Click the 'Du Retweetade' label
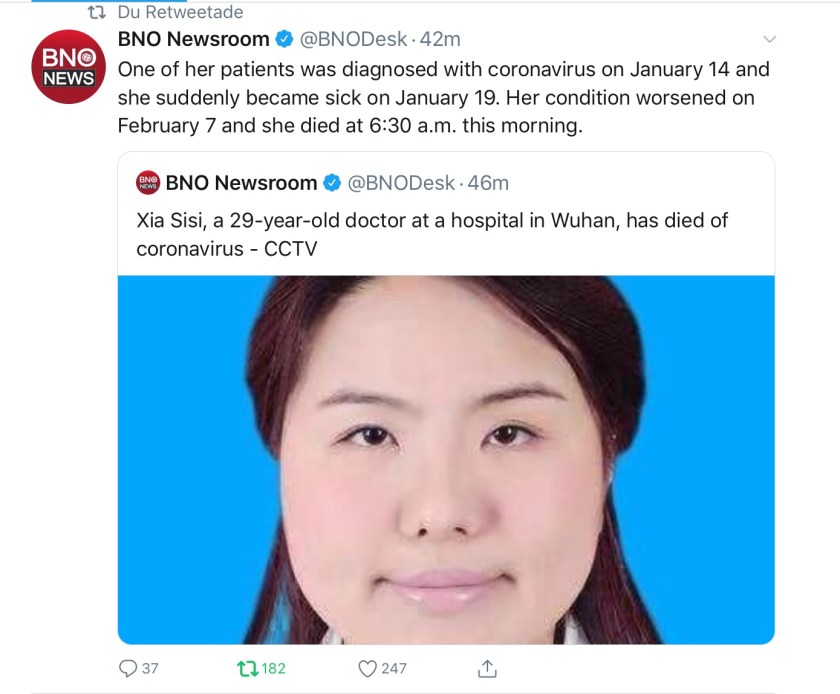The height and width of the screenshot is (694, 840). (x=180, y=12)
